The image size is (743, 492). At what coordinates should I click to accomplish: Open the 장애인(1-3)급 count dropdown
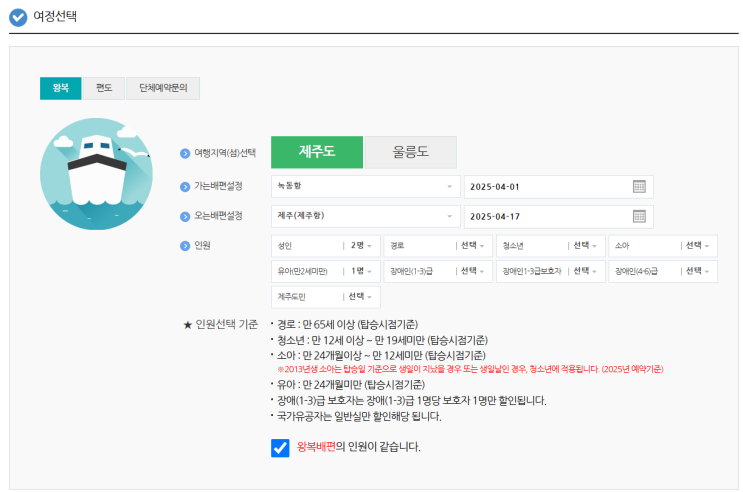[438, 272]
